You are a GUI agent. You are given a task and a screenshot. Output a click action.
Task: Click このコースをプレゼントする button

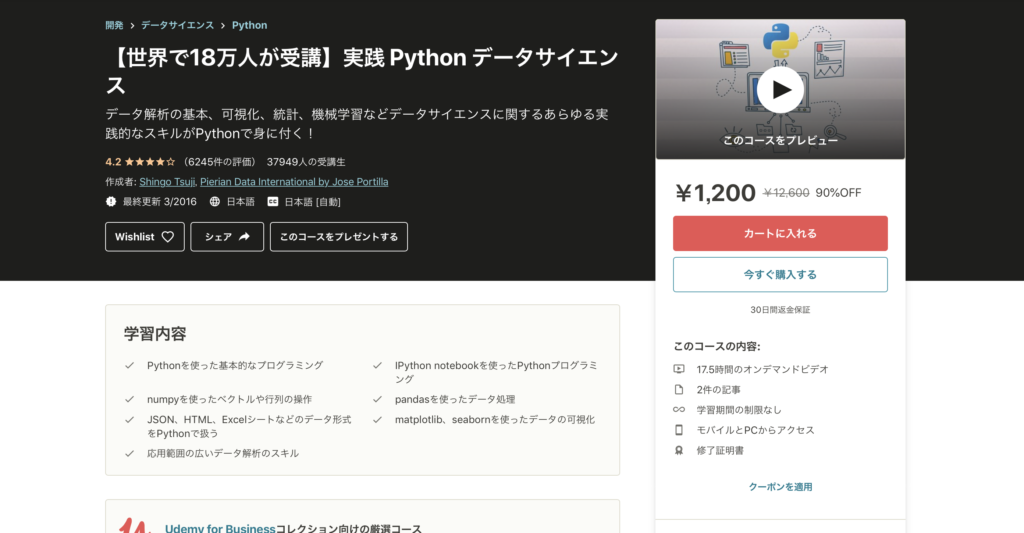click(x=338, y=237)
